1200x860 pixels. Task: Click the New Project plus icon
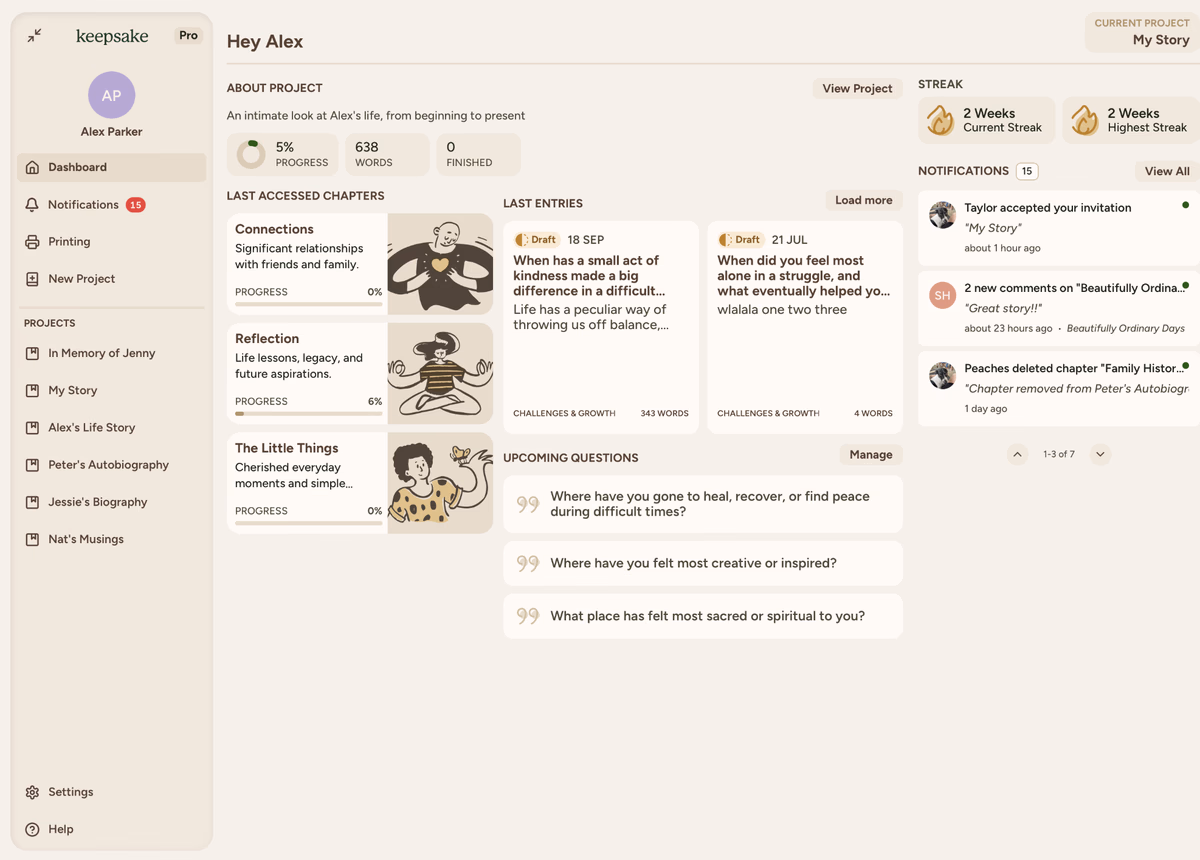tap(32, 279)
